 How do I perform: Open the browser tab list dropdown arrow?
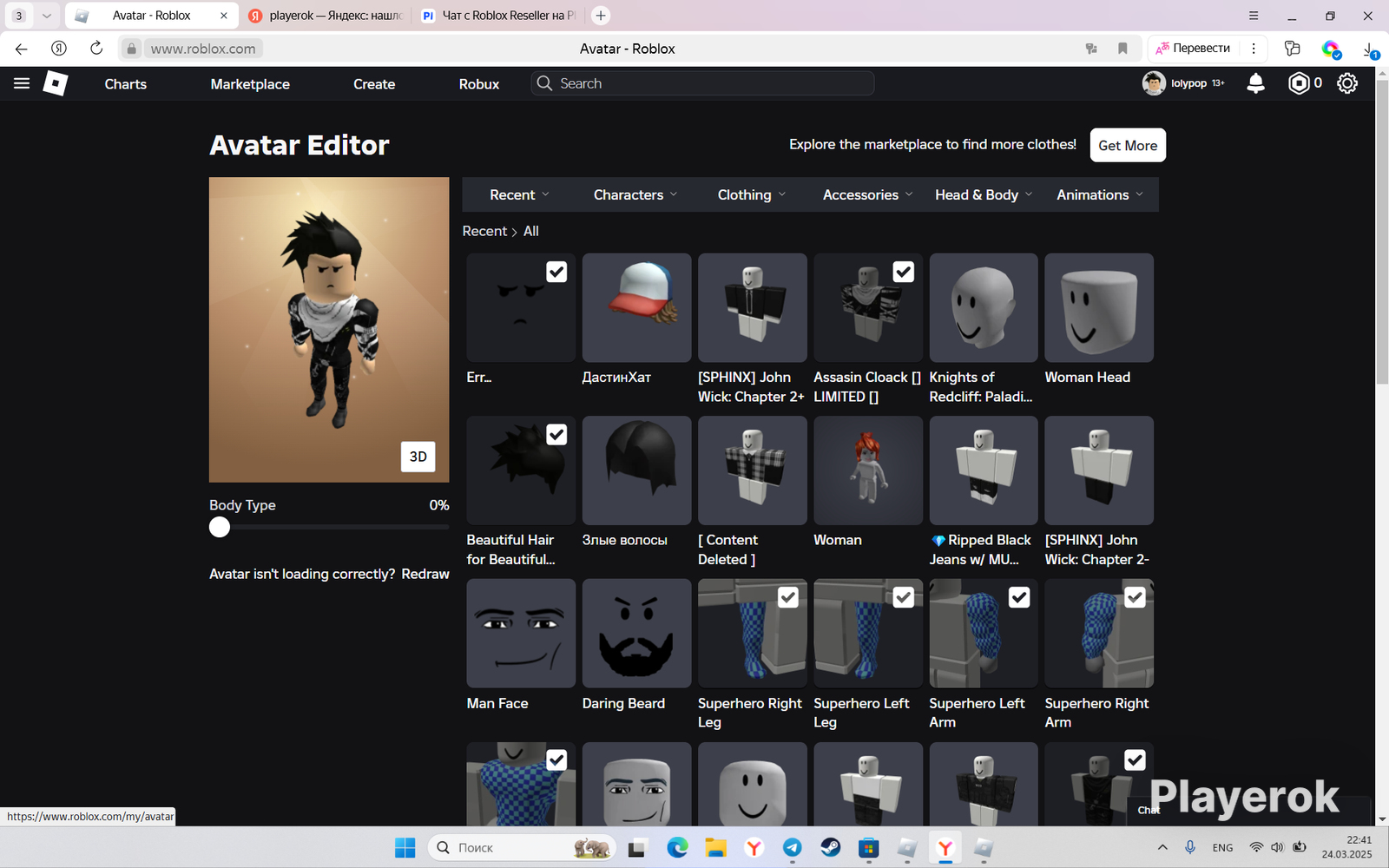[47, 16]
